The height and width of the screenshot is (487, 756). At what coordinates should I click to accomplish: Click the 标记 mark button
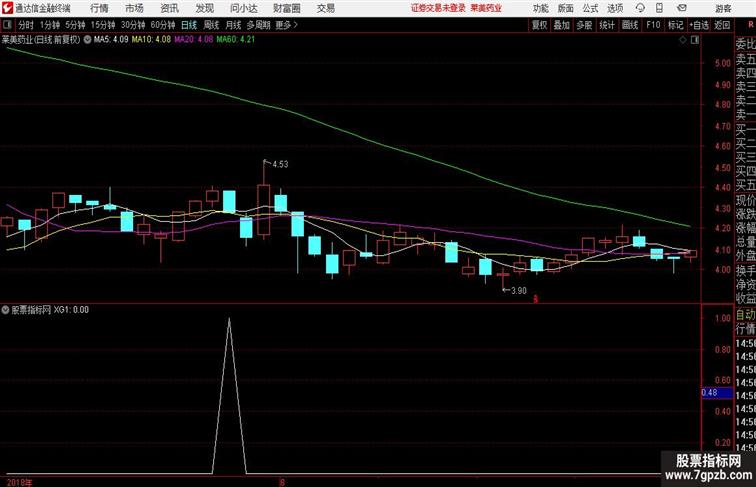coord(675,25)
